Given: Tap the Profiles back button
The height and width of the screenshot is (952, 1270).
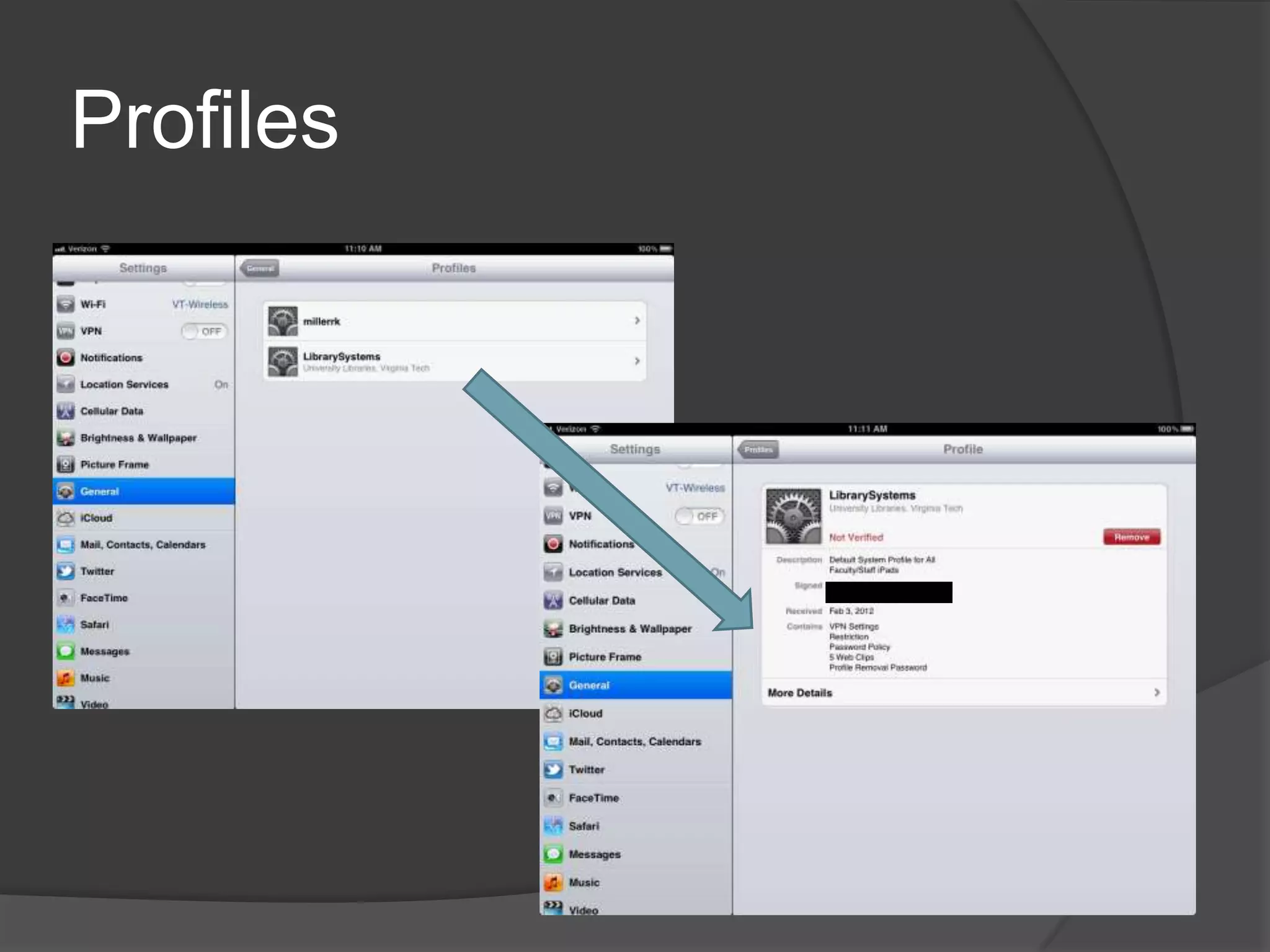Looking at the screenshot, I should tap(758, 449).
